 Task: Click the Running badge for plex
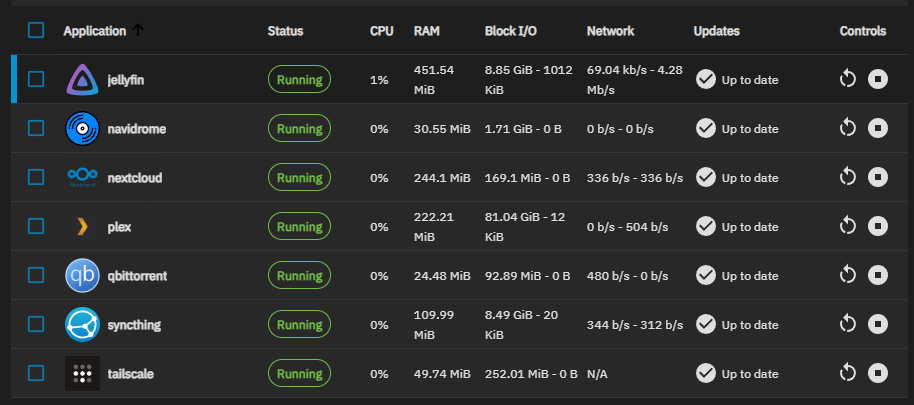pyautogui.click(x=299, y=227)
